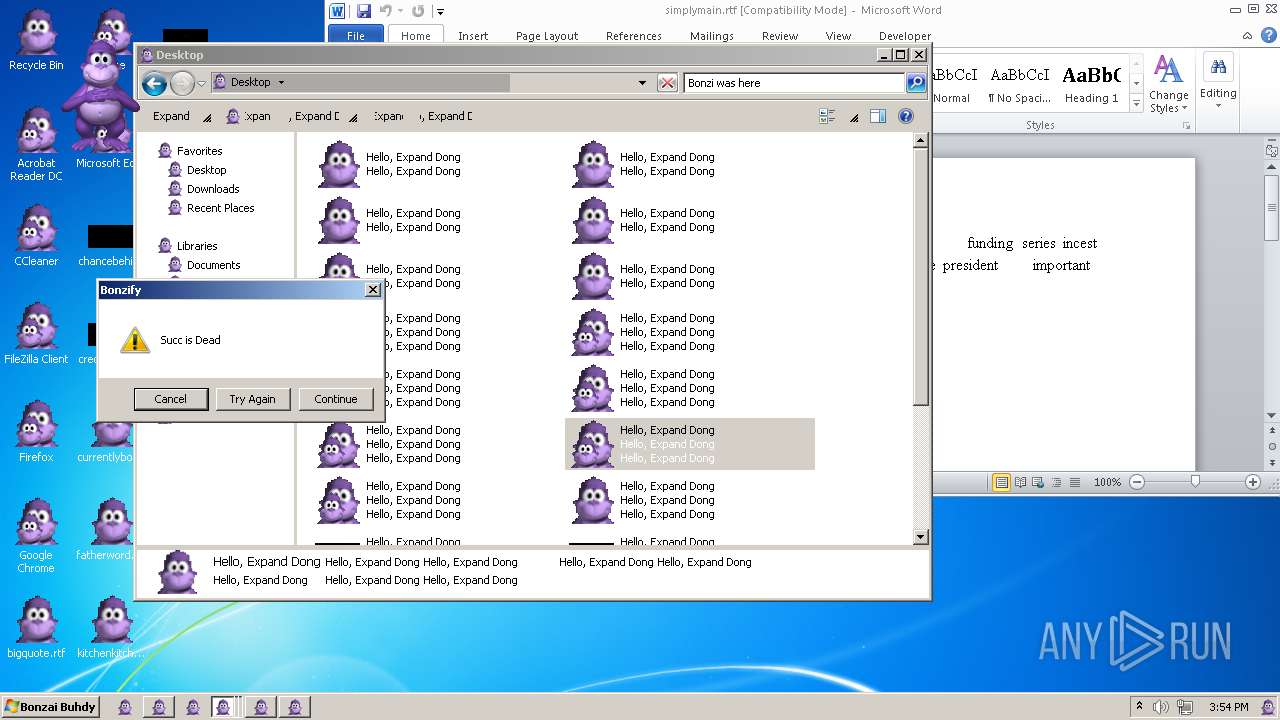Expand the Word Styles gallery More arrow
The height and width of the screenshot is (720, 1280).
tap(1137, 104)
